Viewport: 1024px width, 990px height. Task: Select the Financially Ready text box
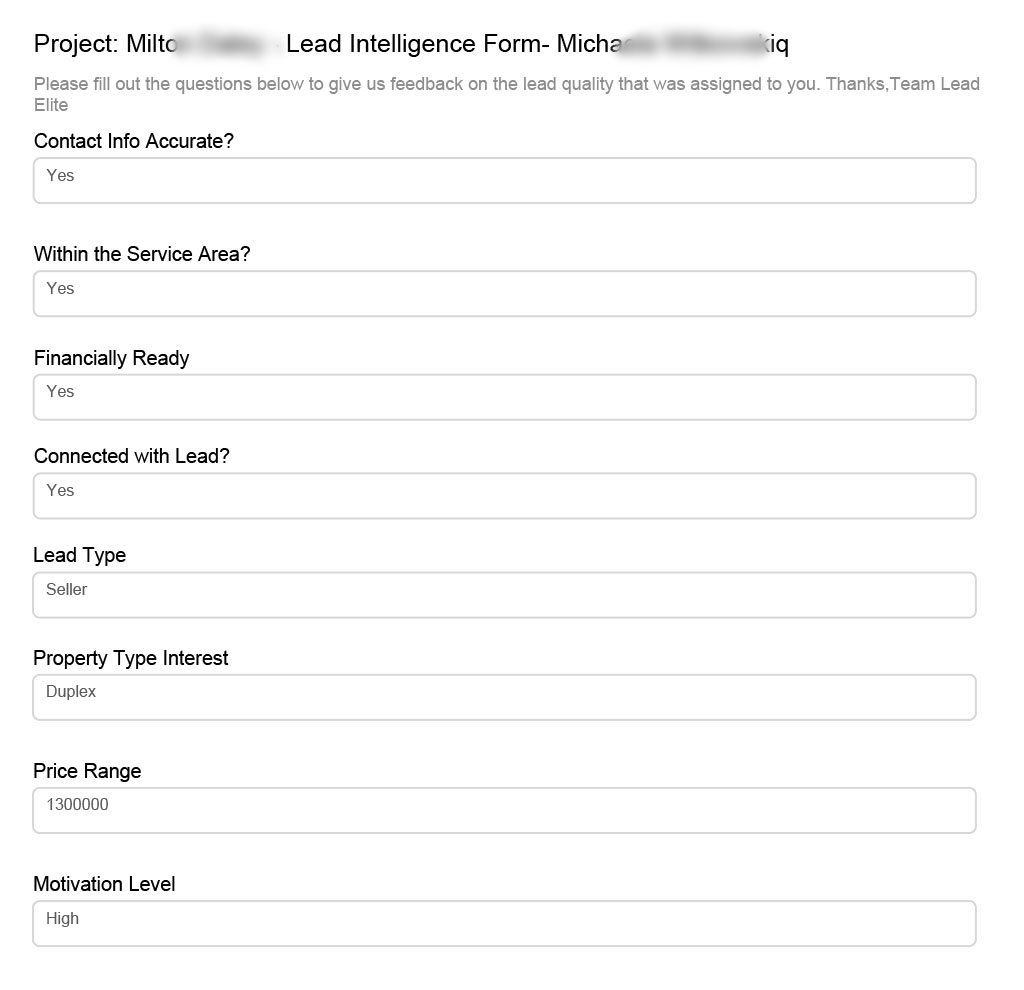point(504,397)
